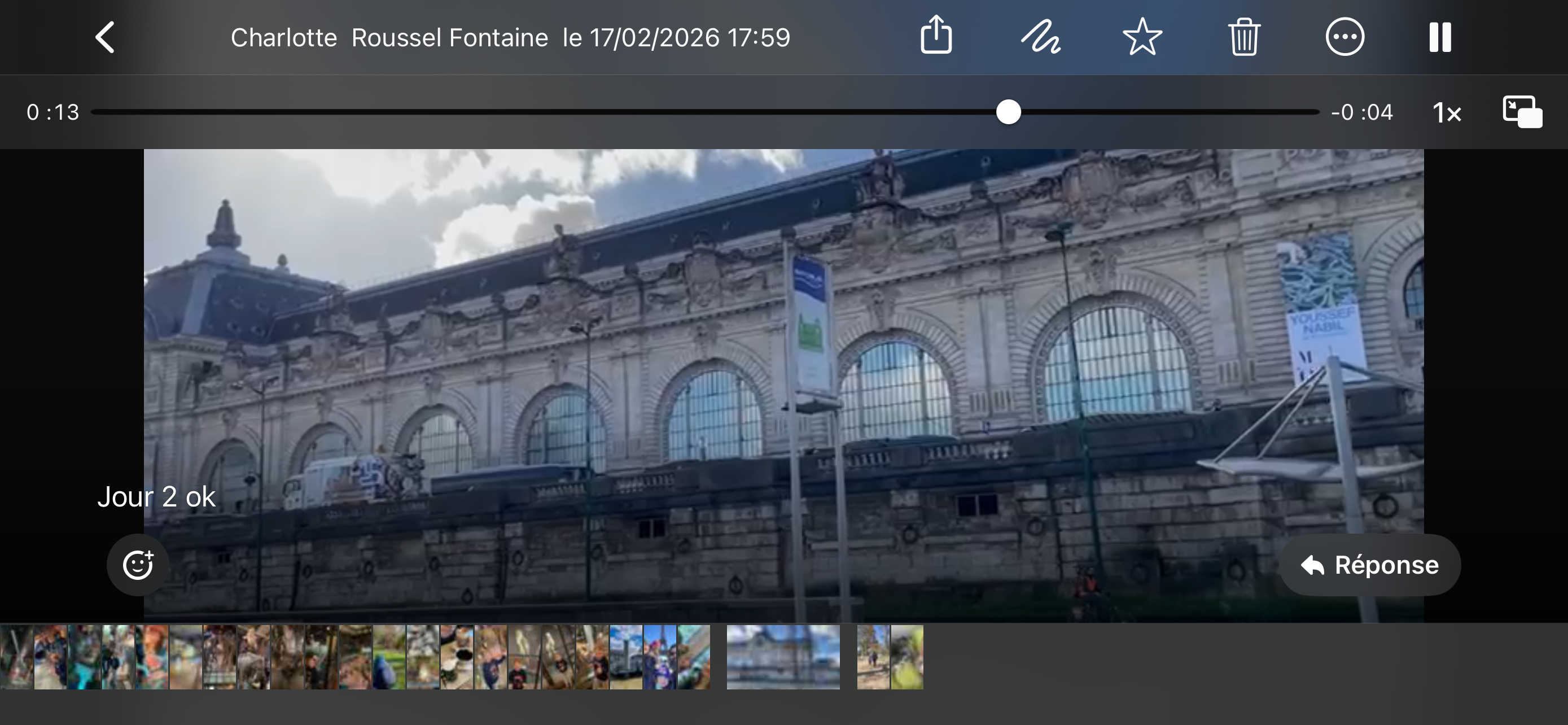
Task: Open the more options ellipsis menu
Action: click(x=1344, y=37)
